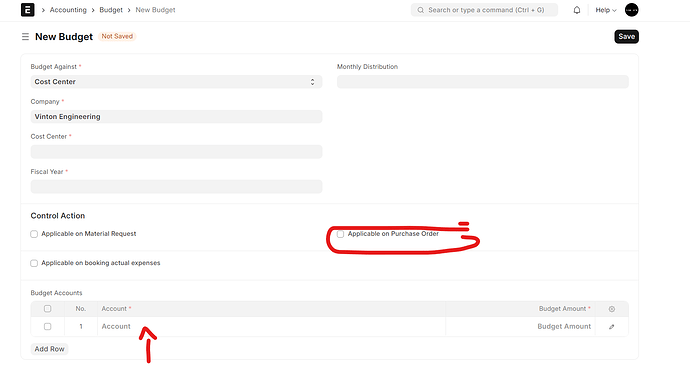Select row 1 checkbox in Budget Accounts
The width and height of the screenshot is (690, 381).
48,326
